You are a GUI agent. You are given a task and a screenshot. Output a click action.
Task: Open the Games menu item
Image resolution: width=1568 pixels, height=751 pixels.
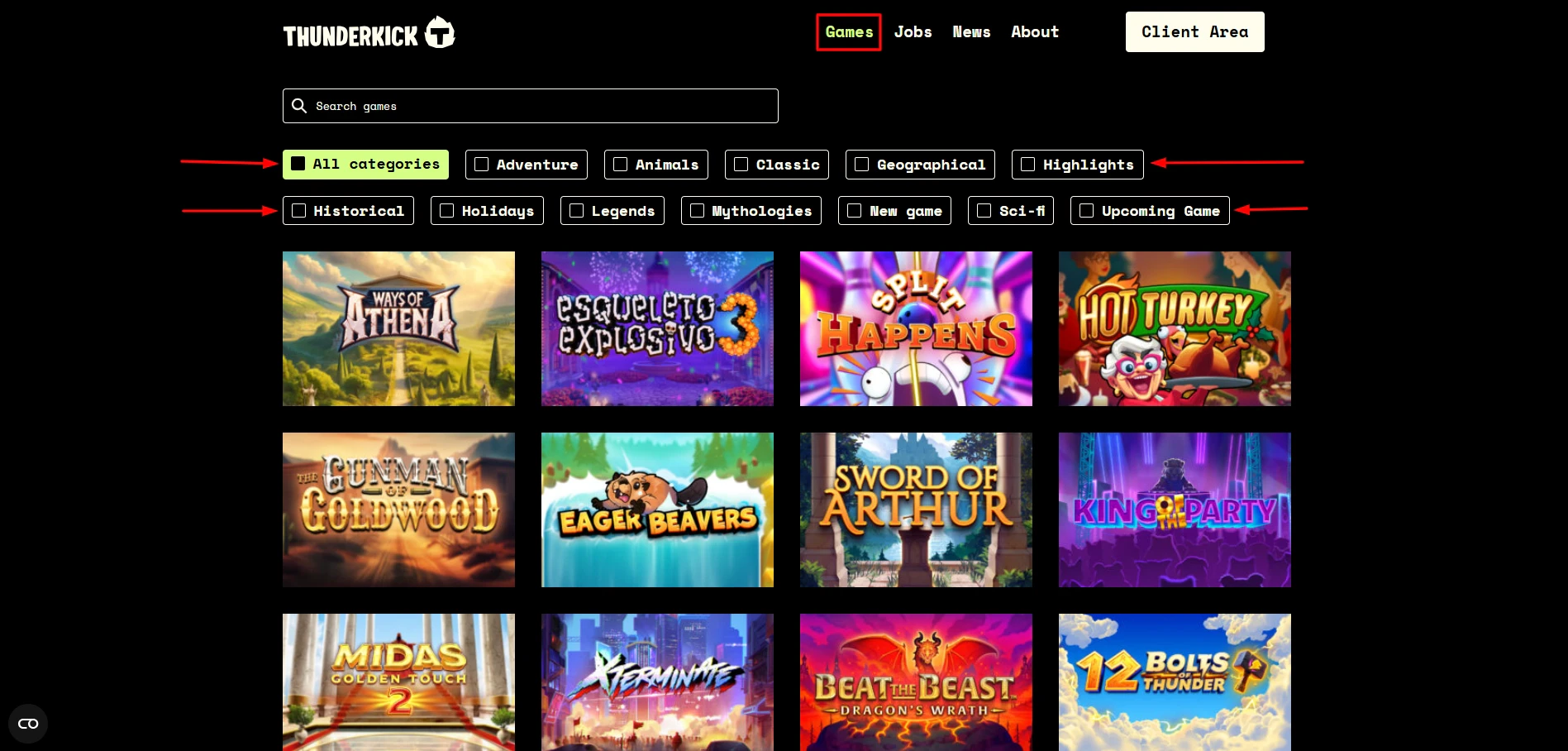849,32
